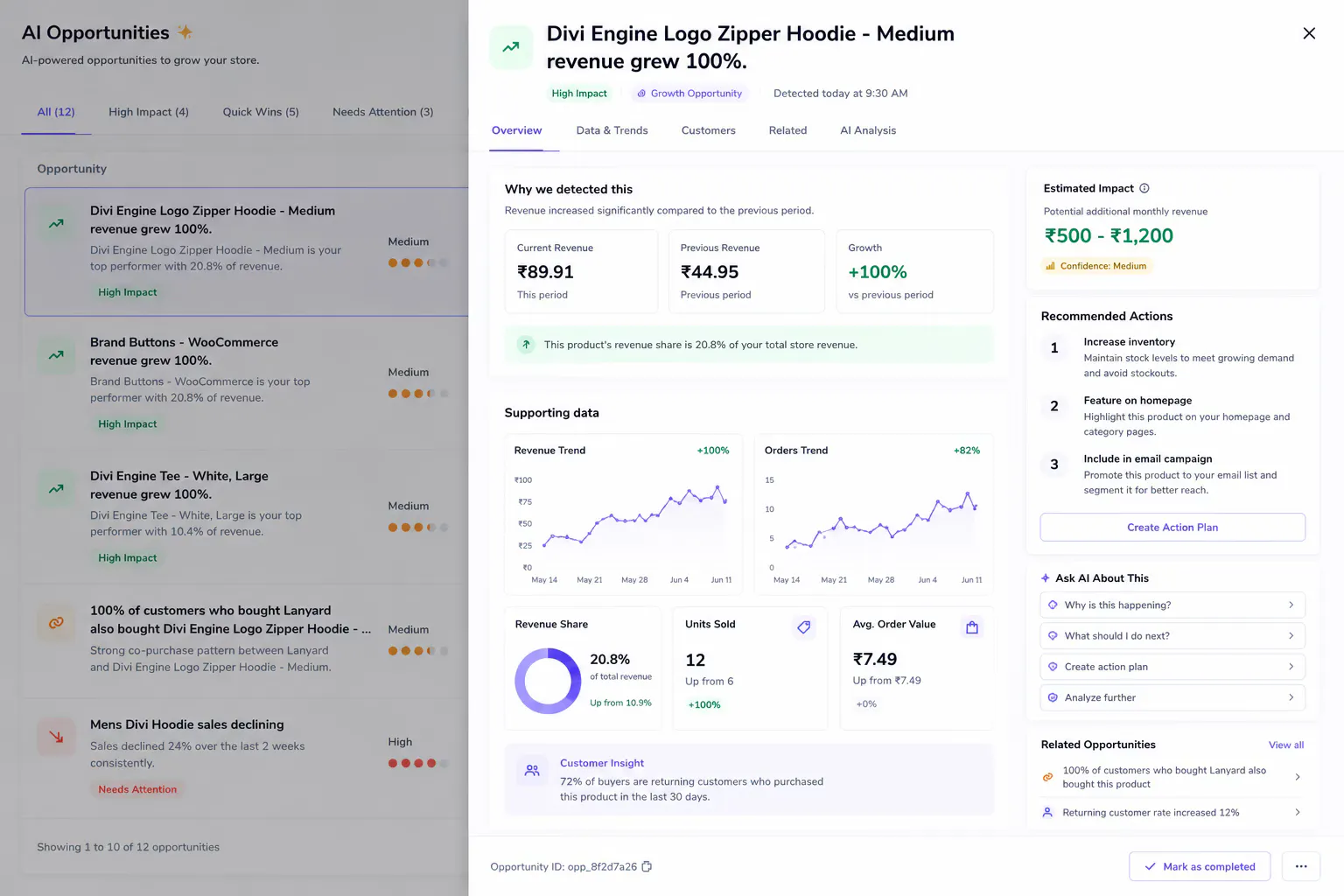Viewport: 1344px width, 896px height.
Task: Click the link icon for Lanyard co-purchase opportunity
Action: click(56, 623)
